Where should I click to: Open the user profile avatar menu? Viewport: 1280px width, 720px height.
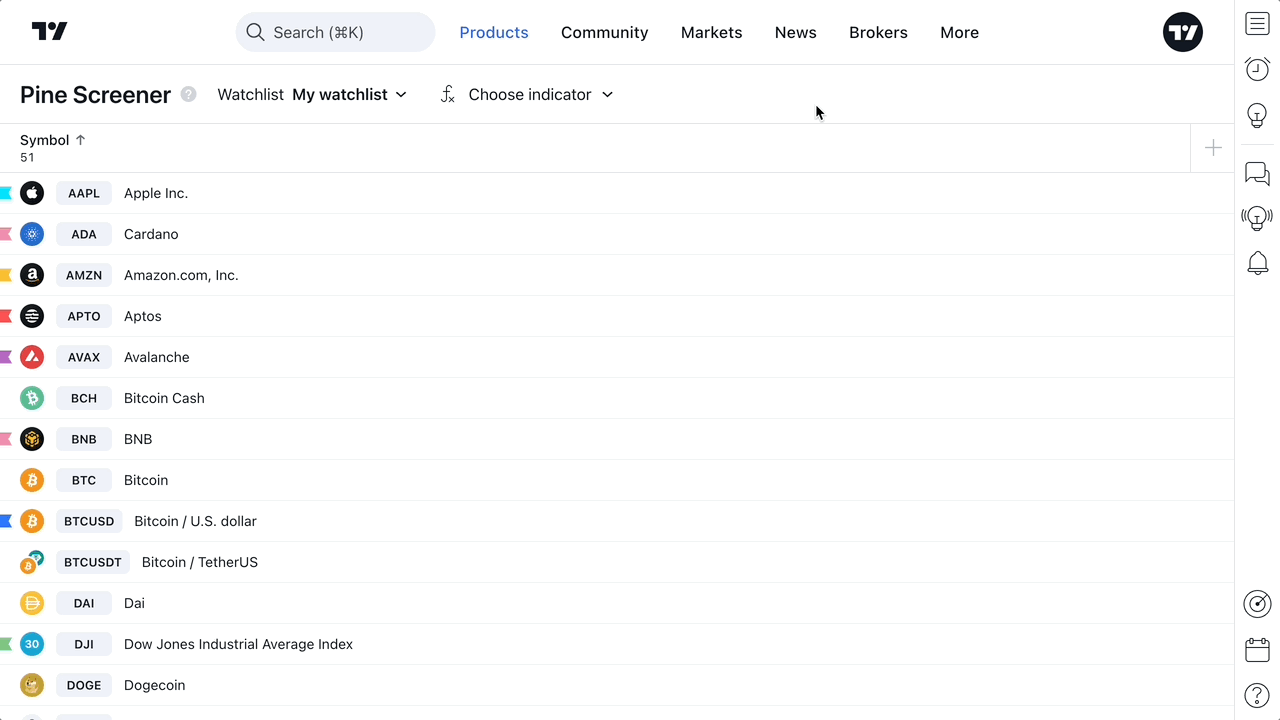point(1183,32)
